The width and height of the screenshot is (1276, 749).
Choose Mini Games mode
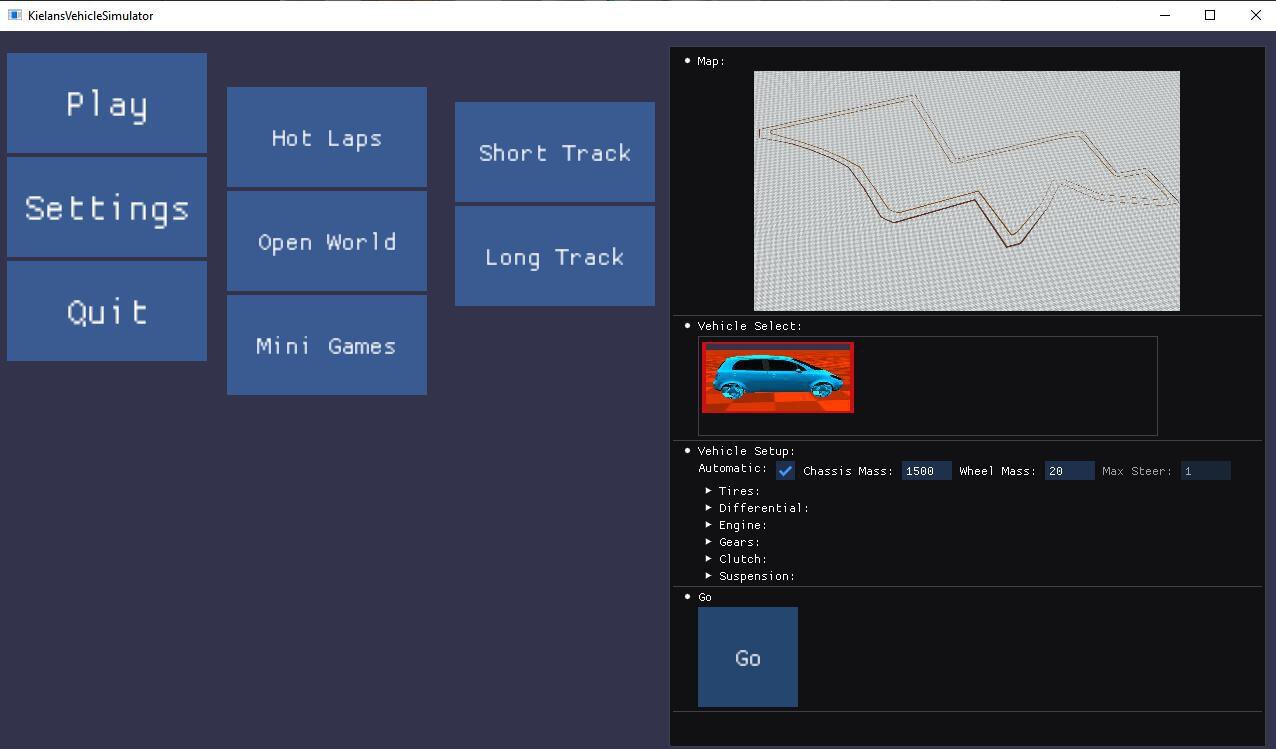[327, 345]
